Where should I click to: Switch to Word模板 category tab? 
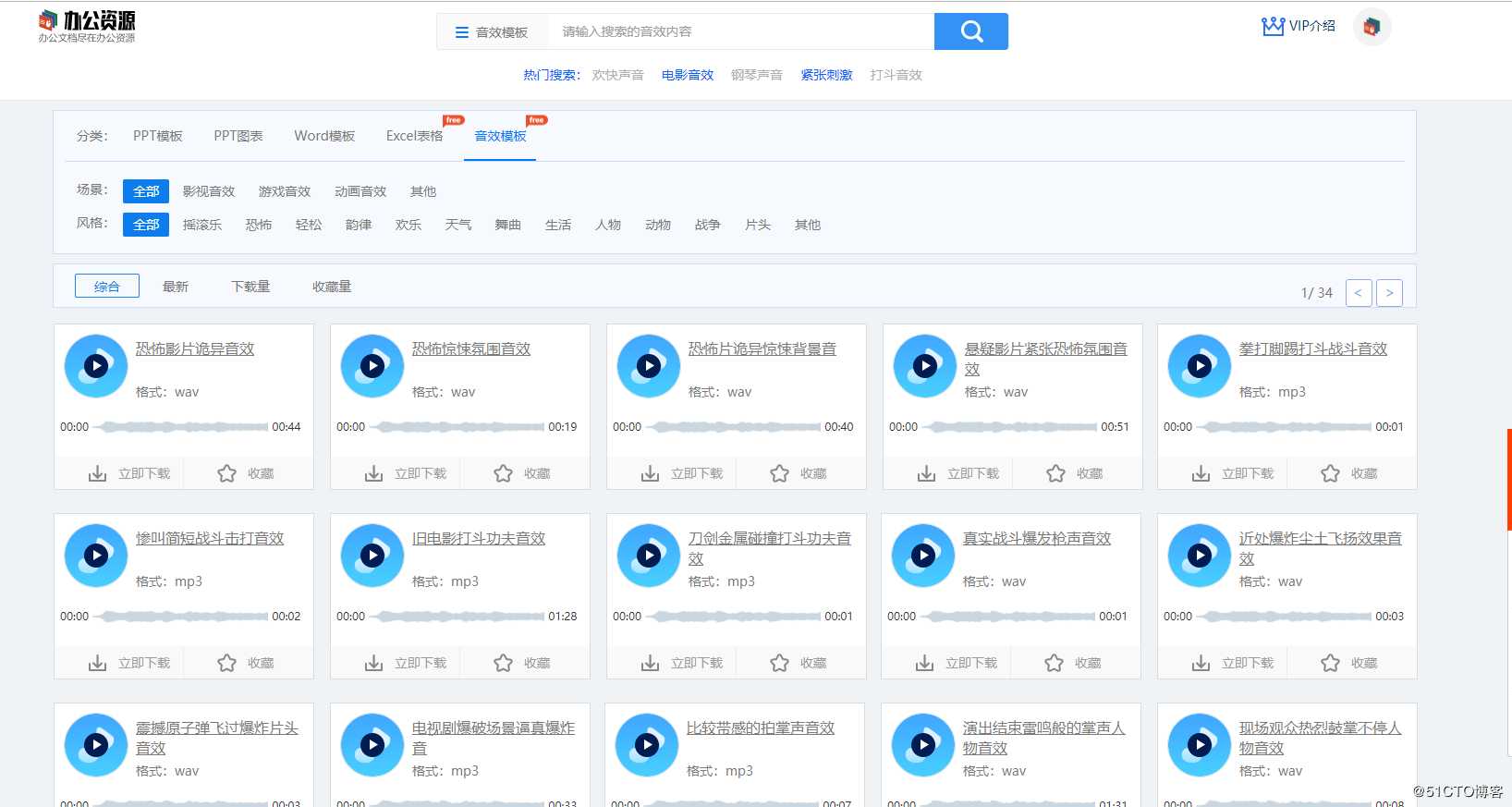(x=324, y=136)
